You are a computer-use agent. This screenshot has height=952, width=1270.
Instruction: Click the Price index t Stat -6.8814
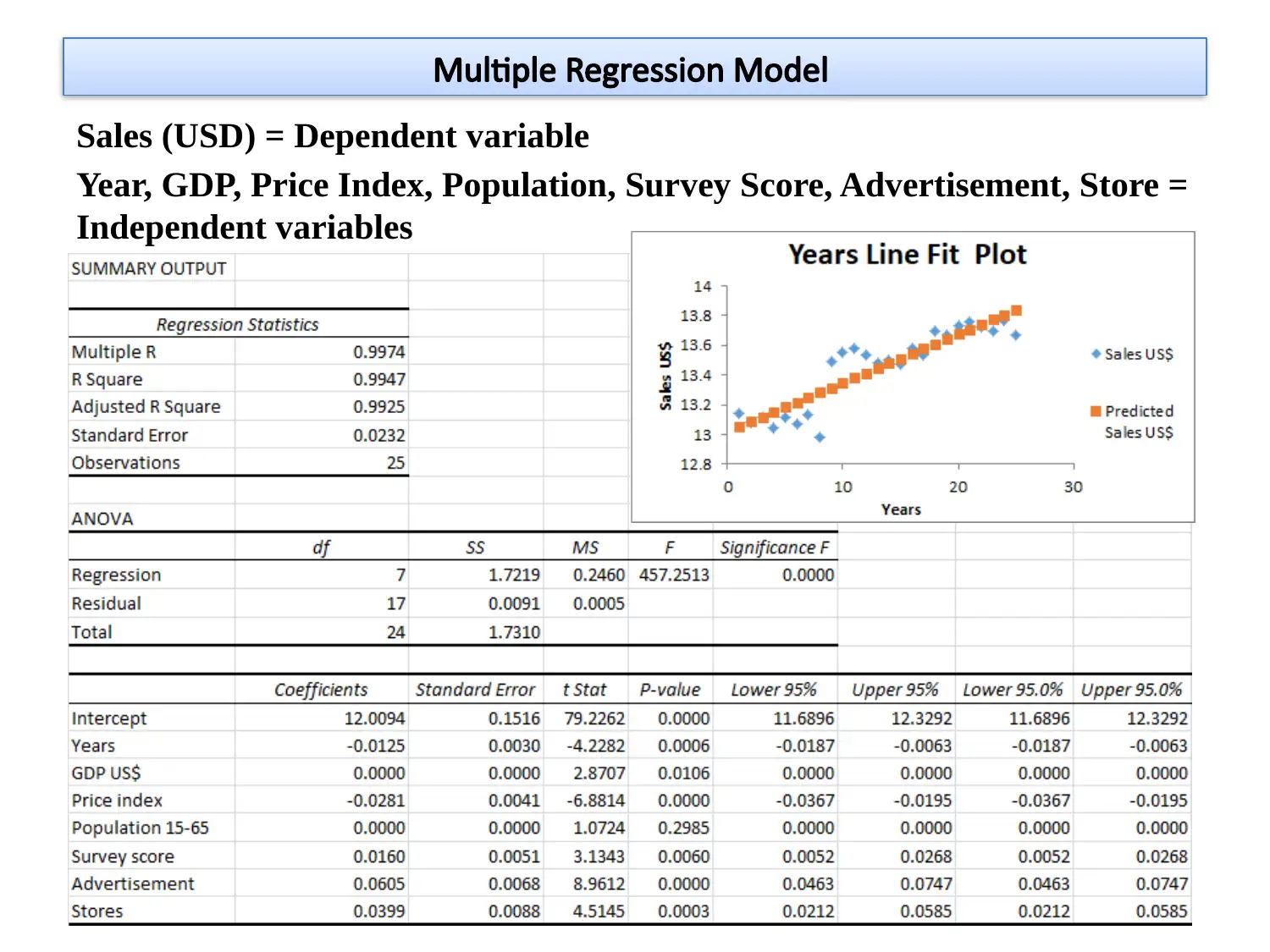coord(595,801)
